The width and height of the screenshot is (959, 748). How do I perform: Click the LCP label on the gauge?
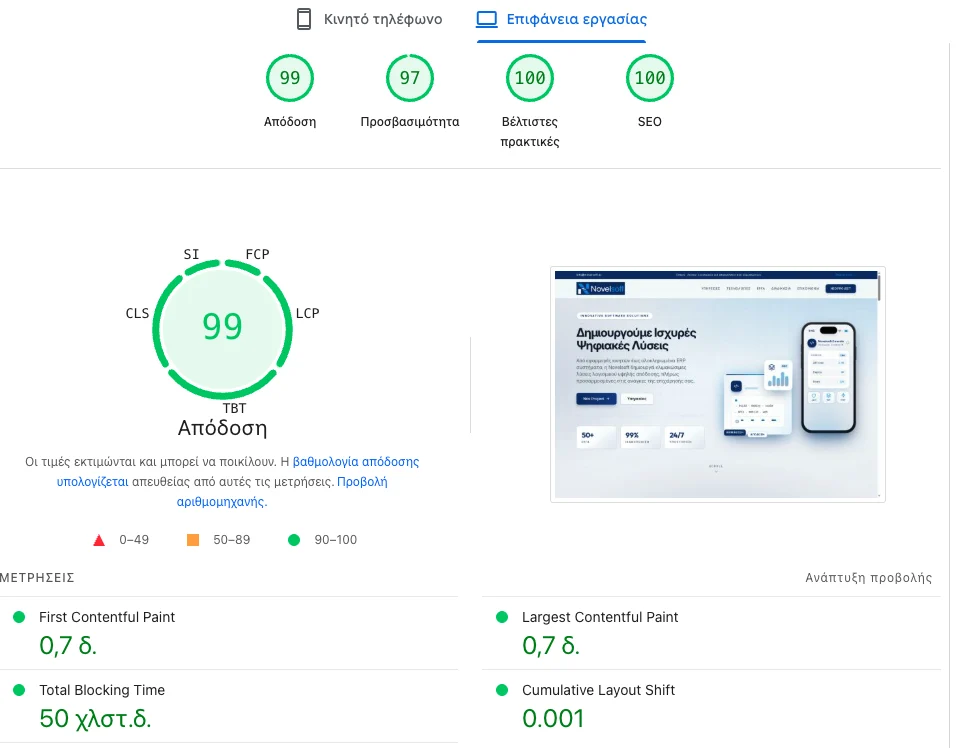pyautogui.click(x=308, y=313)
